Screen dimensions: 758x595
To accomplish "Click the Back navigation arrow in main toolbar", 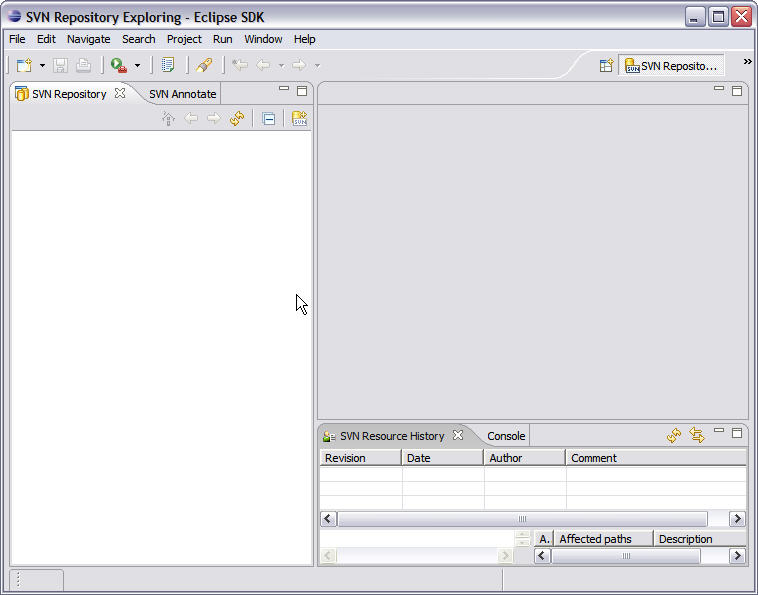I will pos(263,65).
